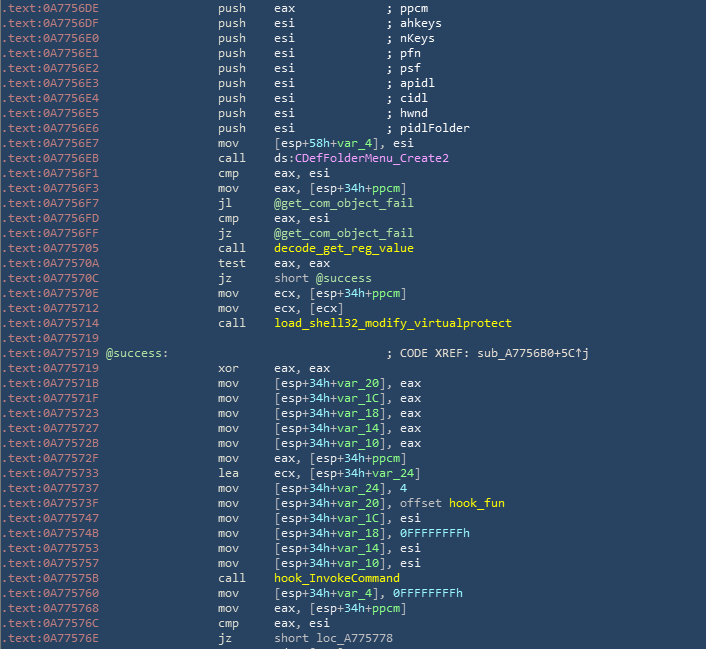This screenshot has height=649, width=706.
Task: Open the decode_get_reg_value function reference
Action: pyautogui.click(x=343, y=248)
